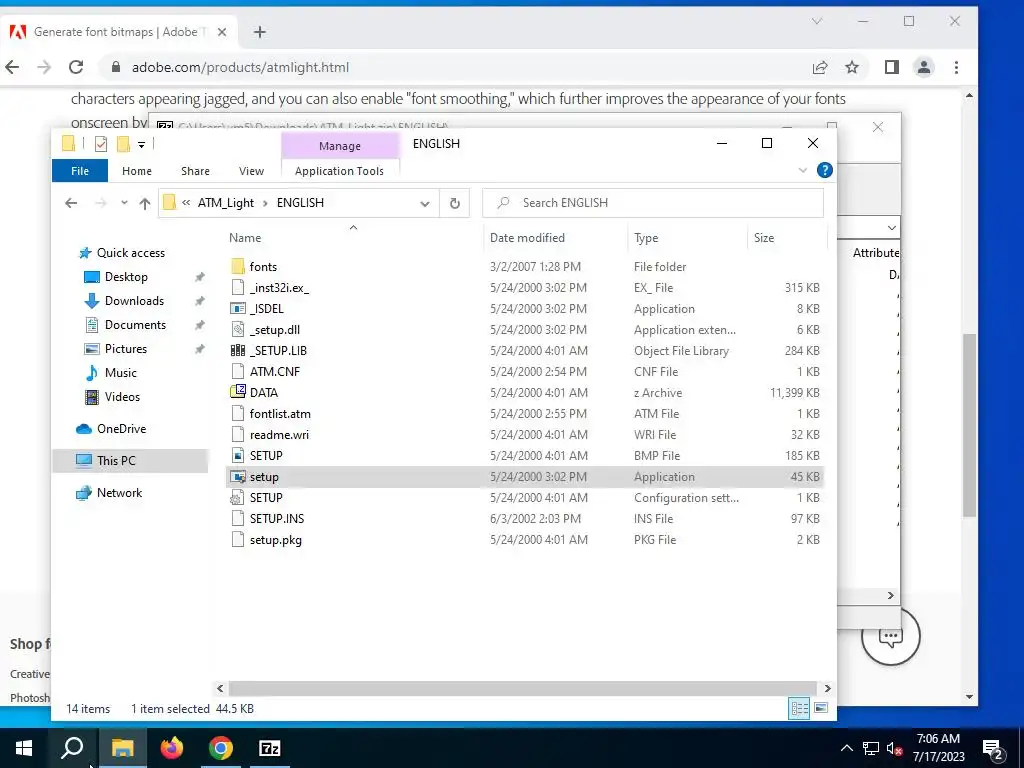1024x768 pixels.
Task: Open the fonts folder
Action: pyautogui.click(x=263, y=266)
